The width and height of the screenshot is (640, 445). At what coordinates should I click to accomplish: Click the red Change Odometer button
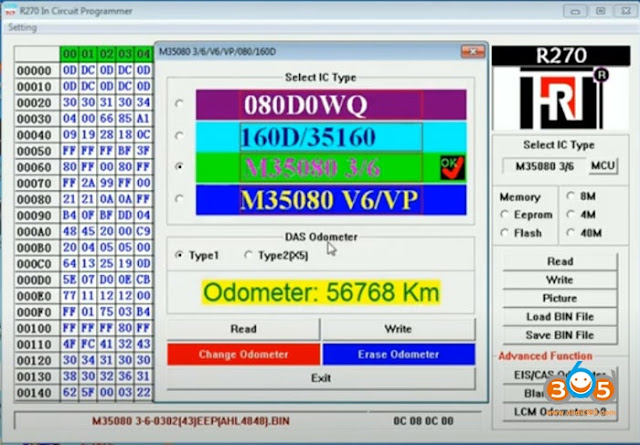pyautogui.click(x=244, y=354)
